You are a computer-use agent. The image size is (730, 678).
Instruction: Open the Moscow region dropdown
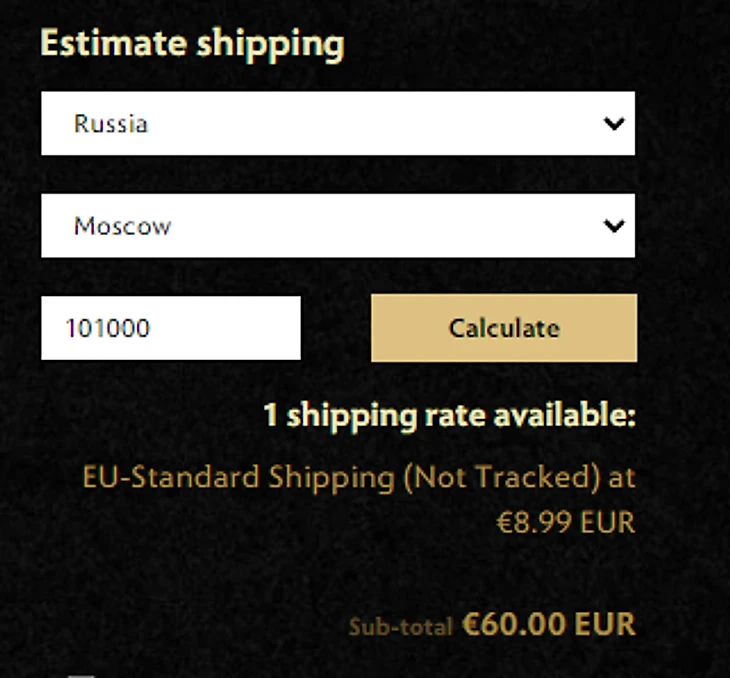click(x=337, y=226)
